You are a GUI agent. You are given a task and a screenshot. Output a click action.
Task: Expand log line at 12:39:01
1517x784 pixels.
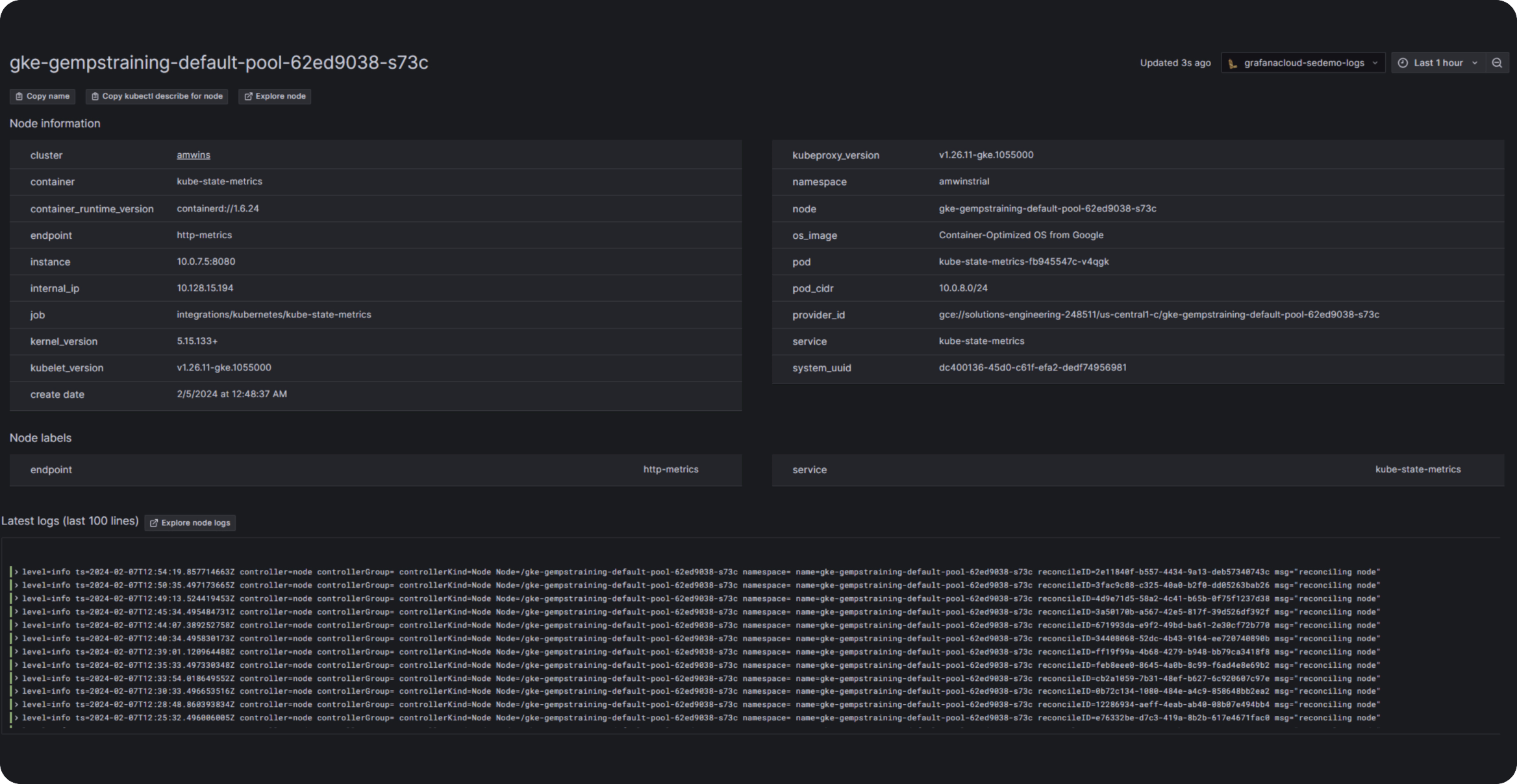[x=16, y=652]
